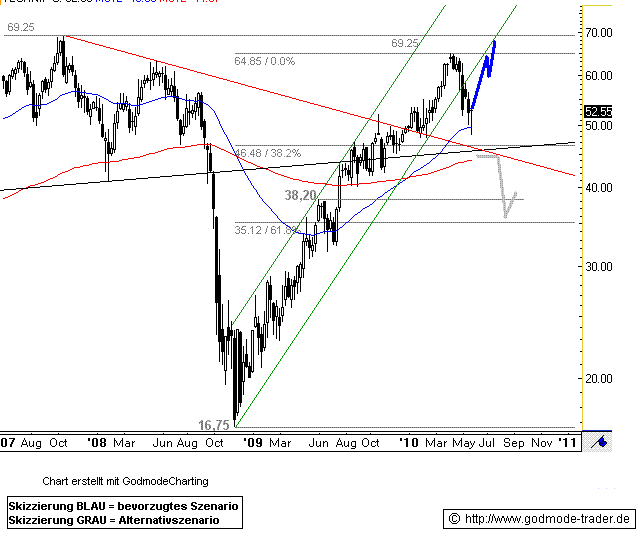Click the blue preferred-scenario arrow tip
639x555 pixels.
[x=494, y=40]
